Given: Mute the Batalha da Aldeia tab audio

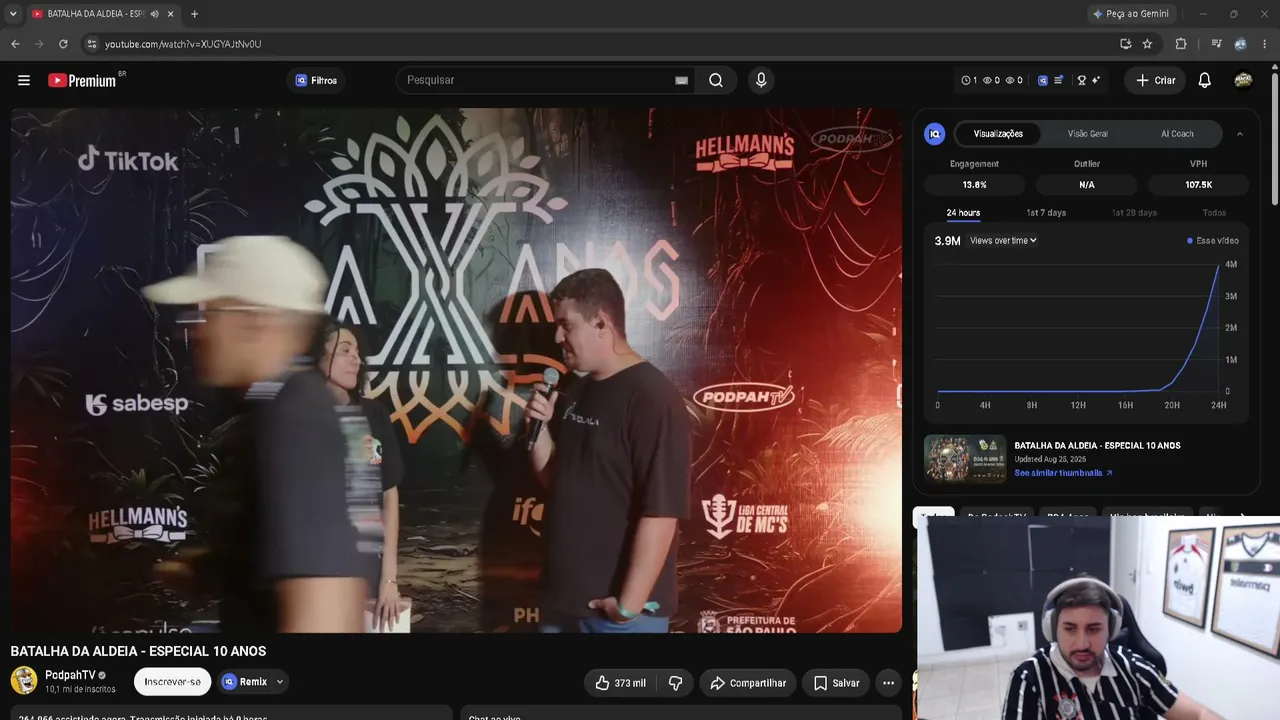Looking at the screenshot, I should pyautogui.click(x=155, y=14).
